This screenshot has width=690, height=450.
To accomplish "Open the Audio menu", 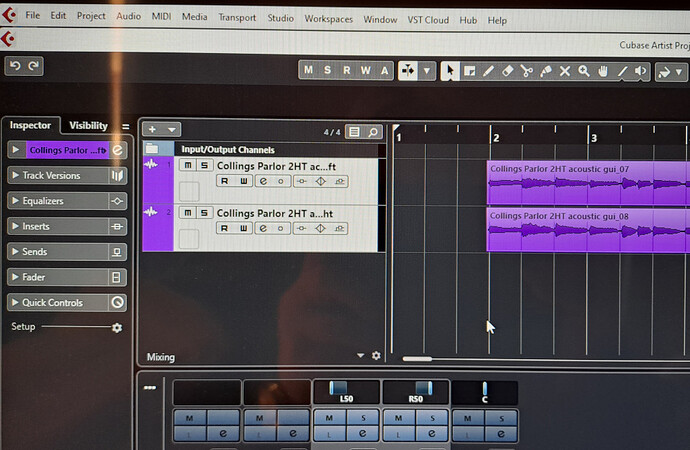I will (x=128, y=16).
